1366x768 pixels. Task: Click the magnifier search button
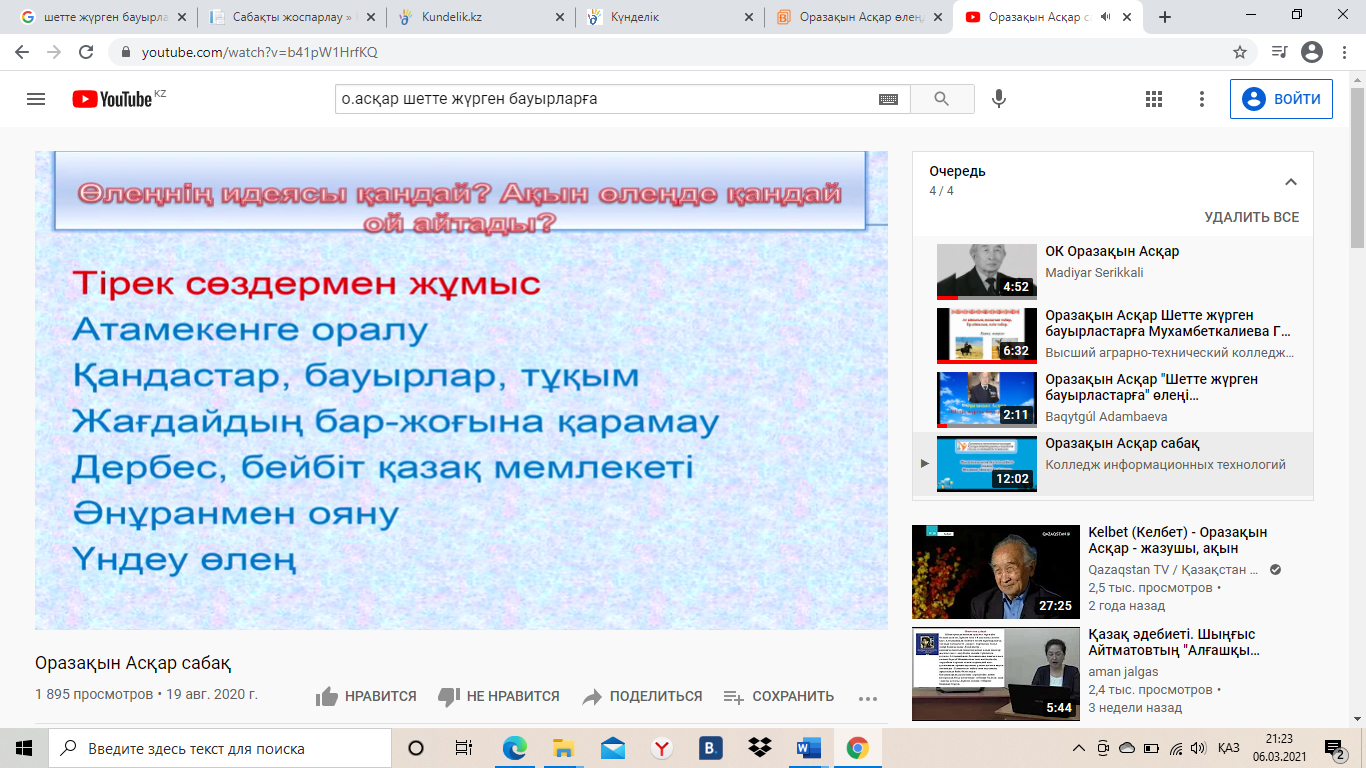pyautogui.click(x=941, y=99)
